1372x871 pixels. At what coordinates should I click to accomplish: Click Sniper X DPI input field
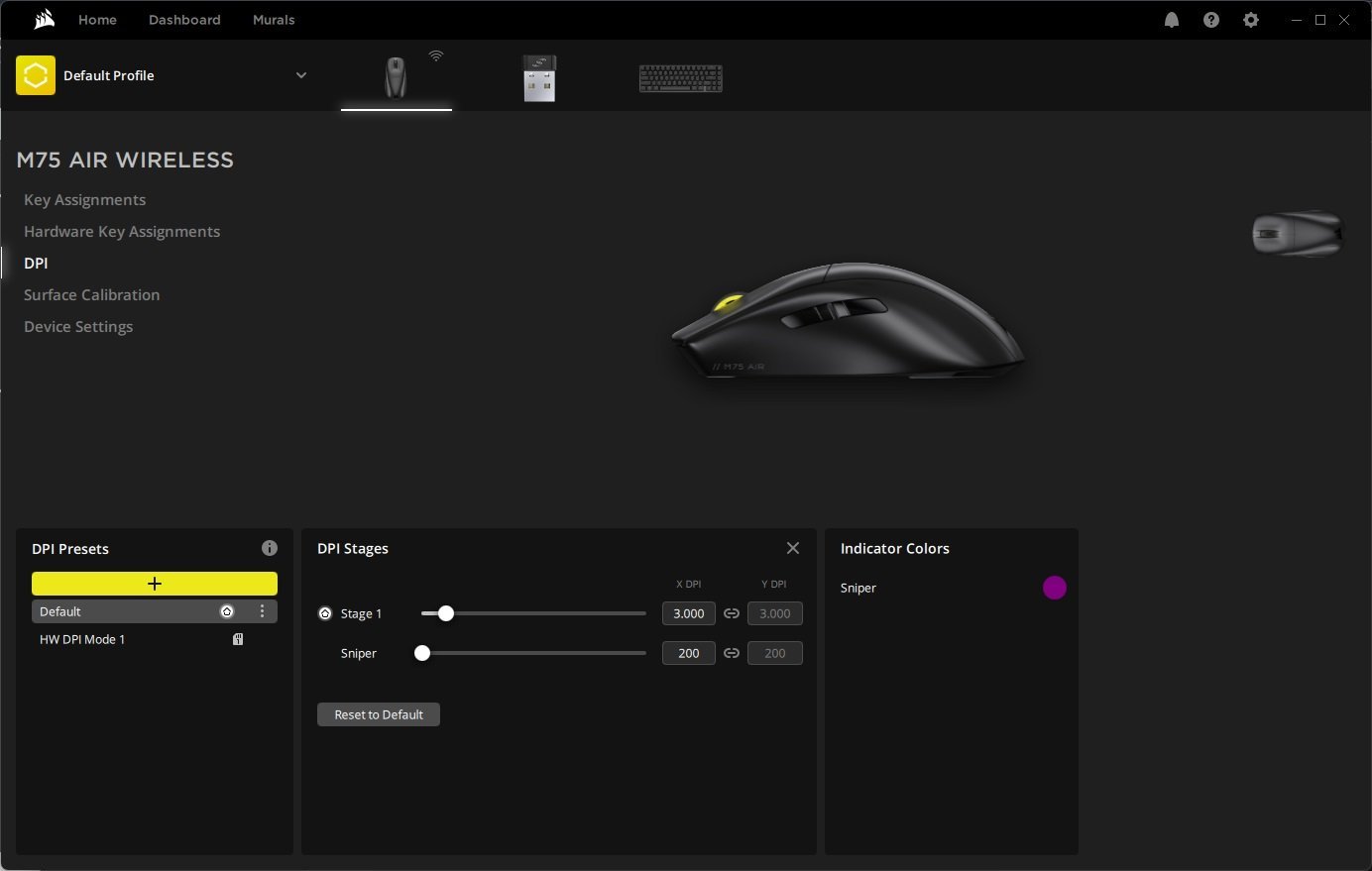[x=689, y=653]
